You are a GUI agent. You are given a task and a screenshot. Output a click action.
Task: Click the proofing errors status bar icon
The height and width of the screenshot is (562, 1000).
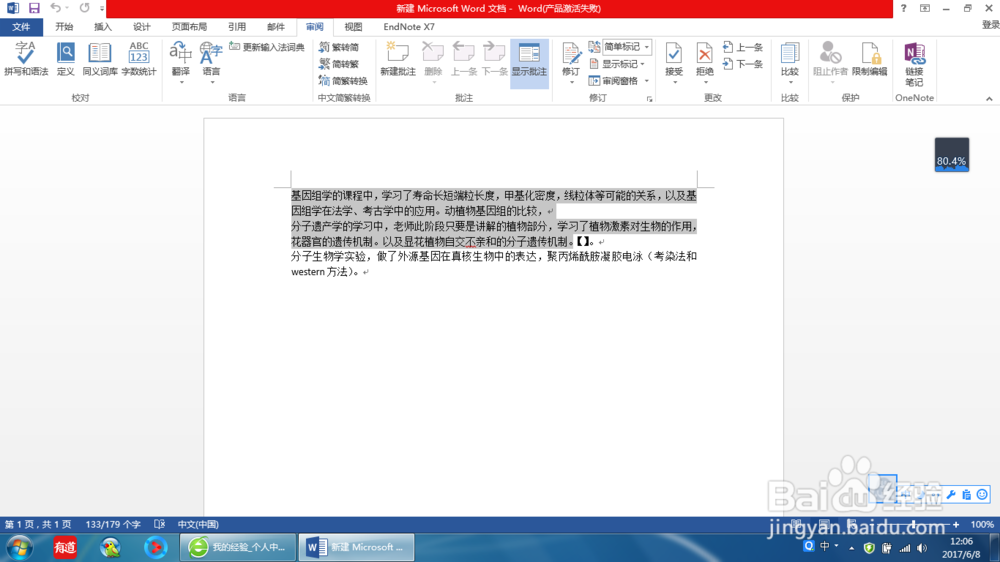159,524
